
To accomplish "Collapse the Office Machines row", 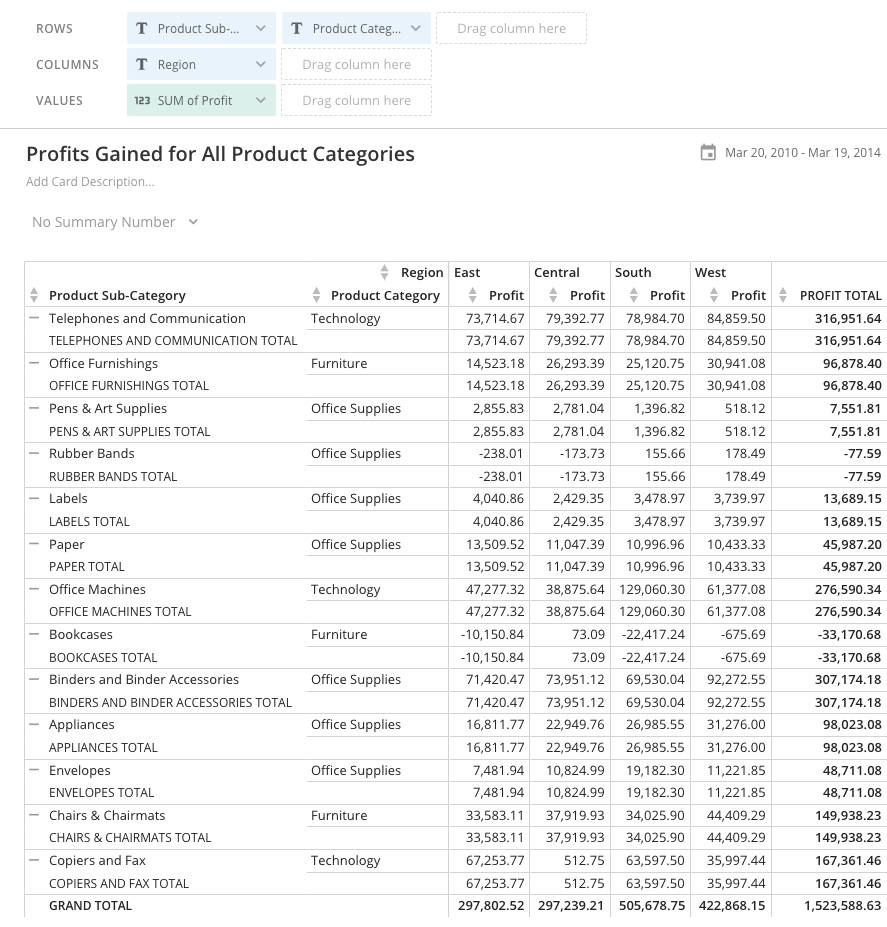I will point(34,589).
